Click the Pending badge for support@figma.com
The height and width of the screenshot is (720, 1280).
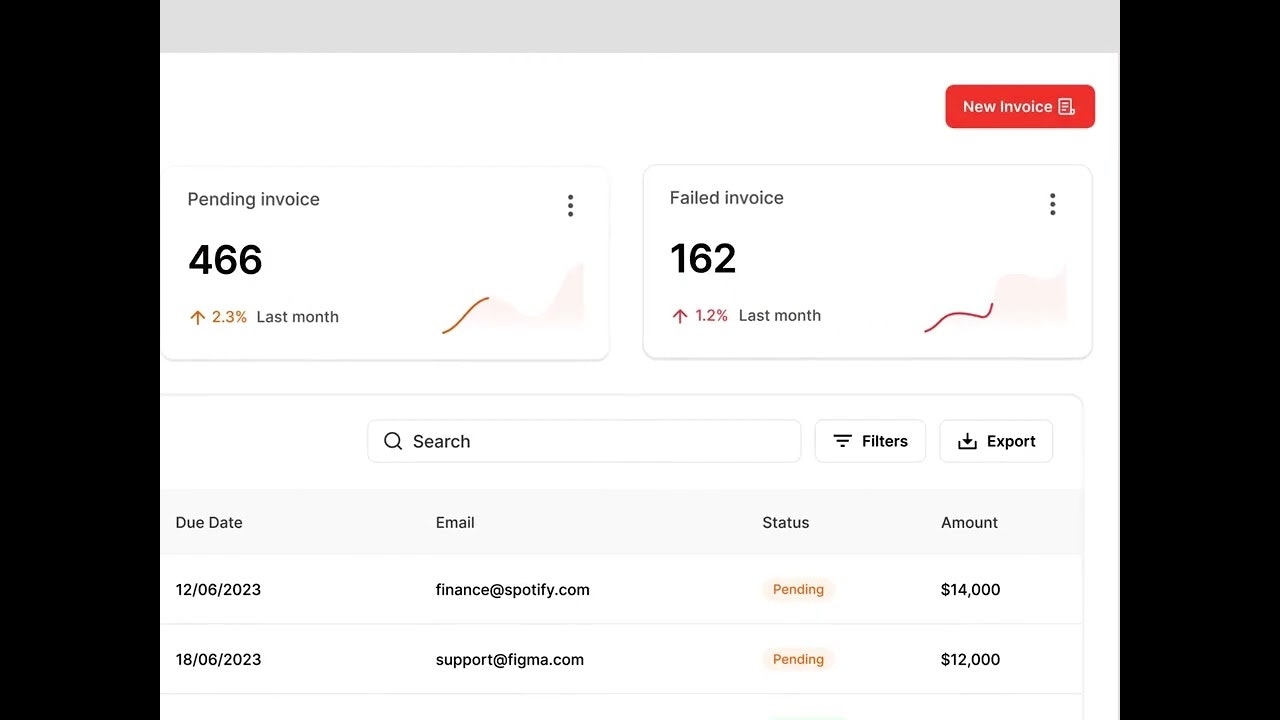pos(798,659)
